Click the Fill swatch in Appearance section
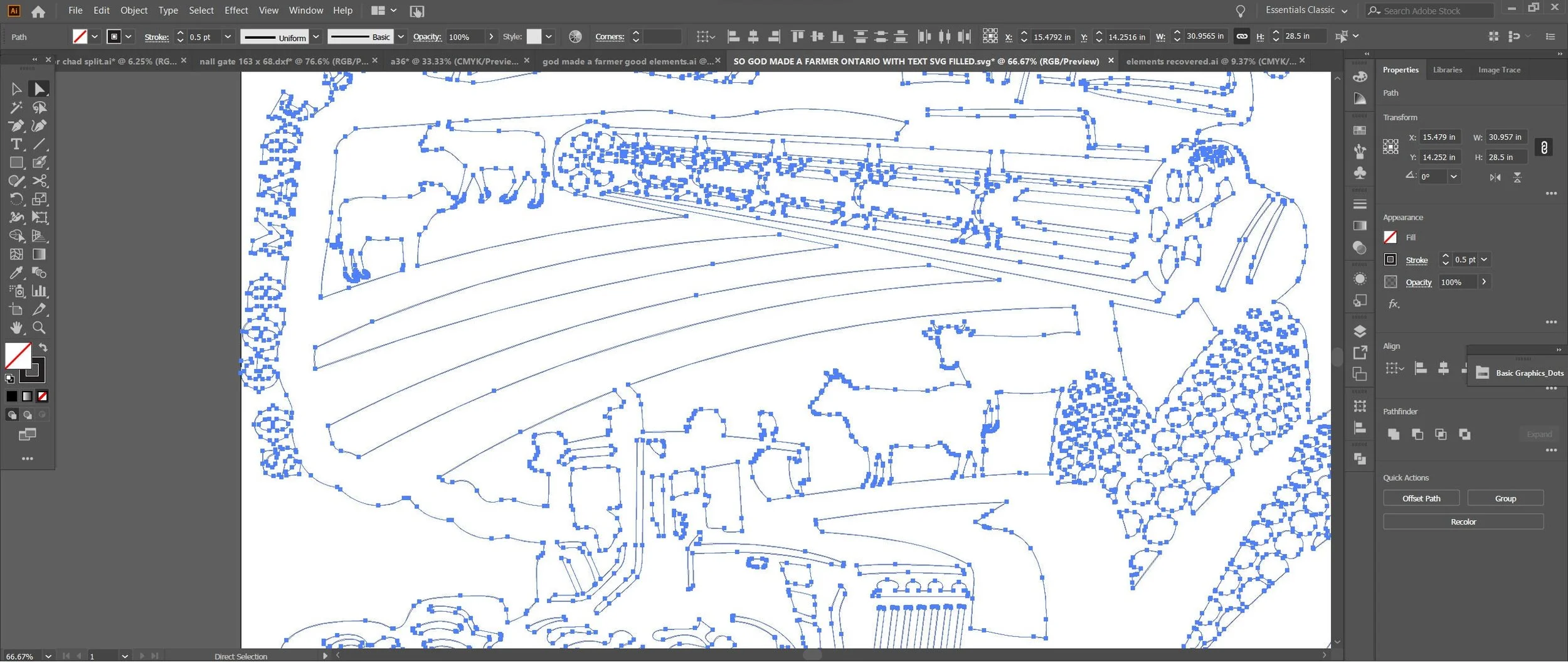The image size is (1568, 662). [x=1391, y=238]
